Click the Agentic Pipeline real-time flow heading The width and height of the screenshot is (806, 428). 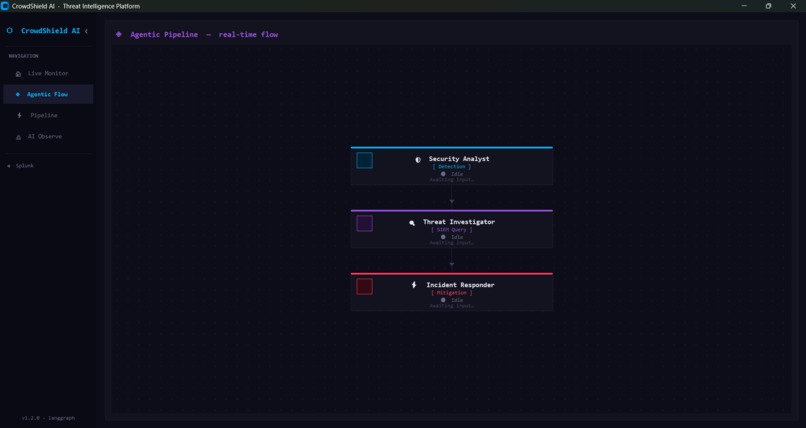click(x=204, y=34)
